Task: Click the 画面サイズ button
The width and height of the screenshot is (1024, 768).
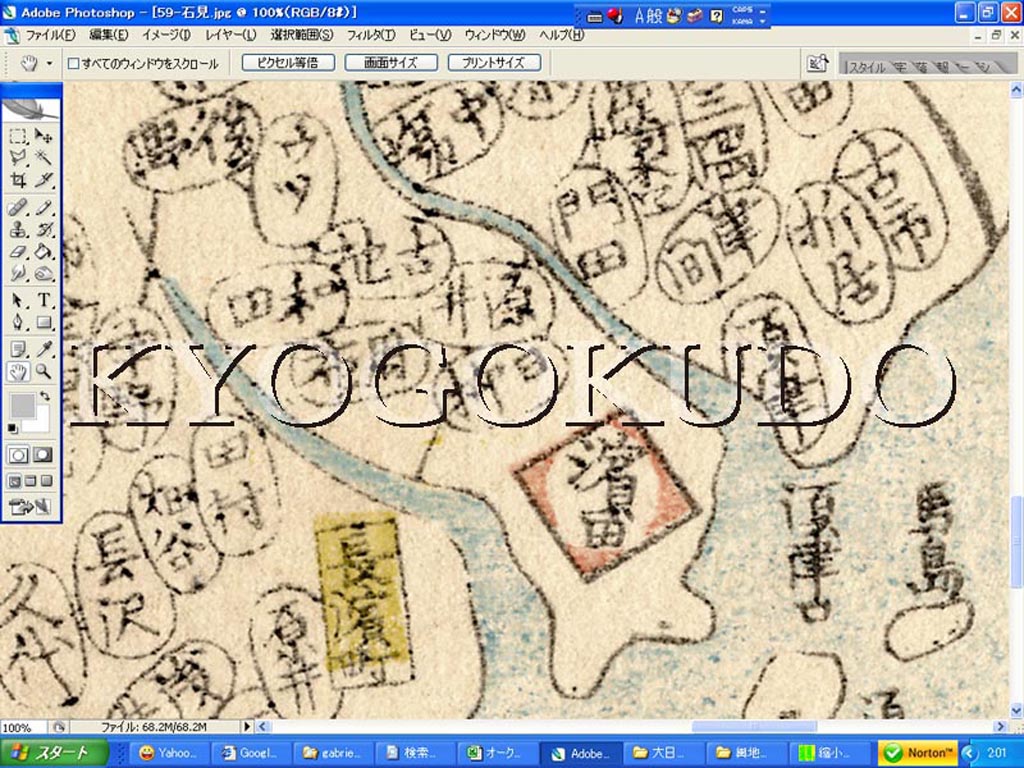Action: point(391,63)
